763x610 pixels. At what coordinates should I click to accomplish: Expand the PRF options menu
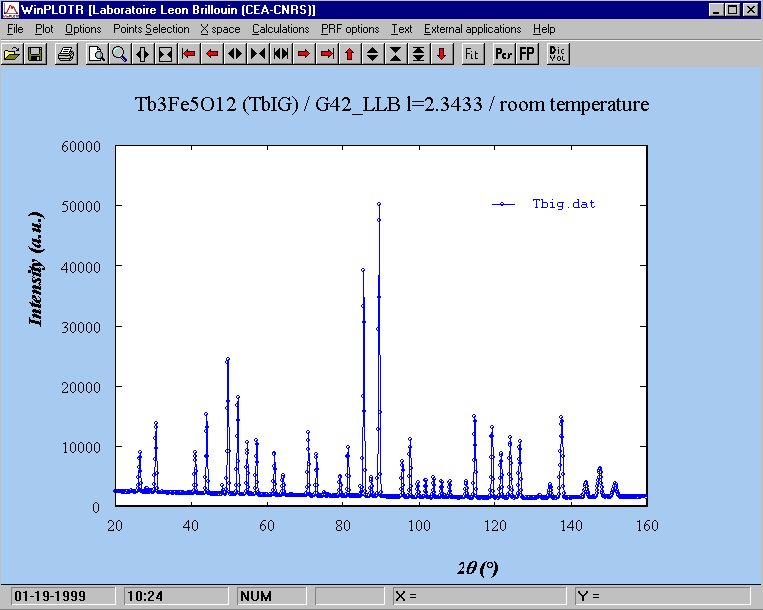coord(349,29)
